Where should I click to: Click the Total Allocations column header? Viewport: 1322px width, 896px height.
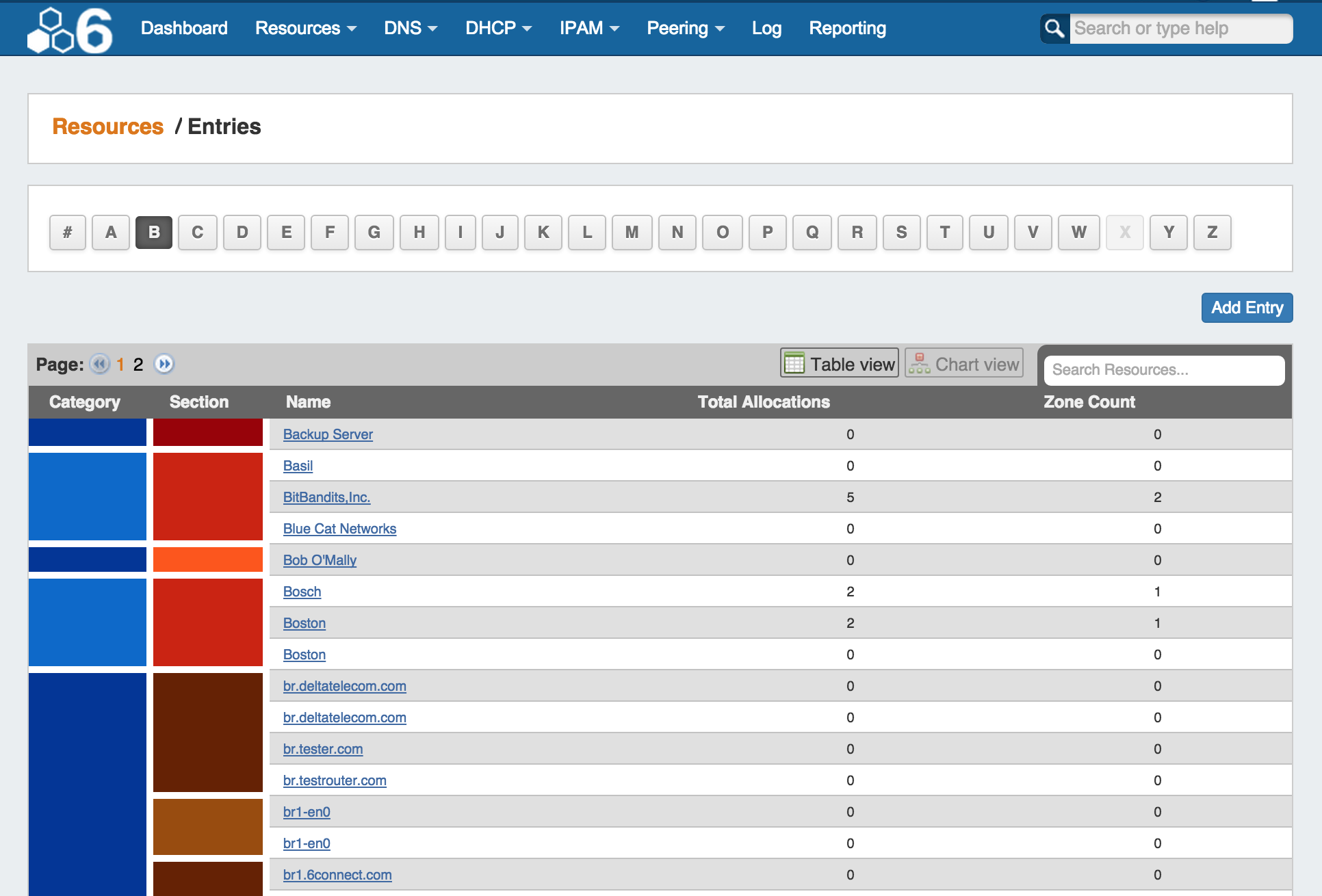coord(764,402)
